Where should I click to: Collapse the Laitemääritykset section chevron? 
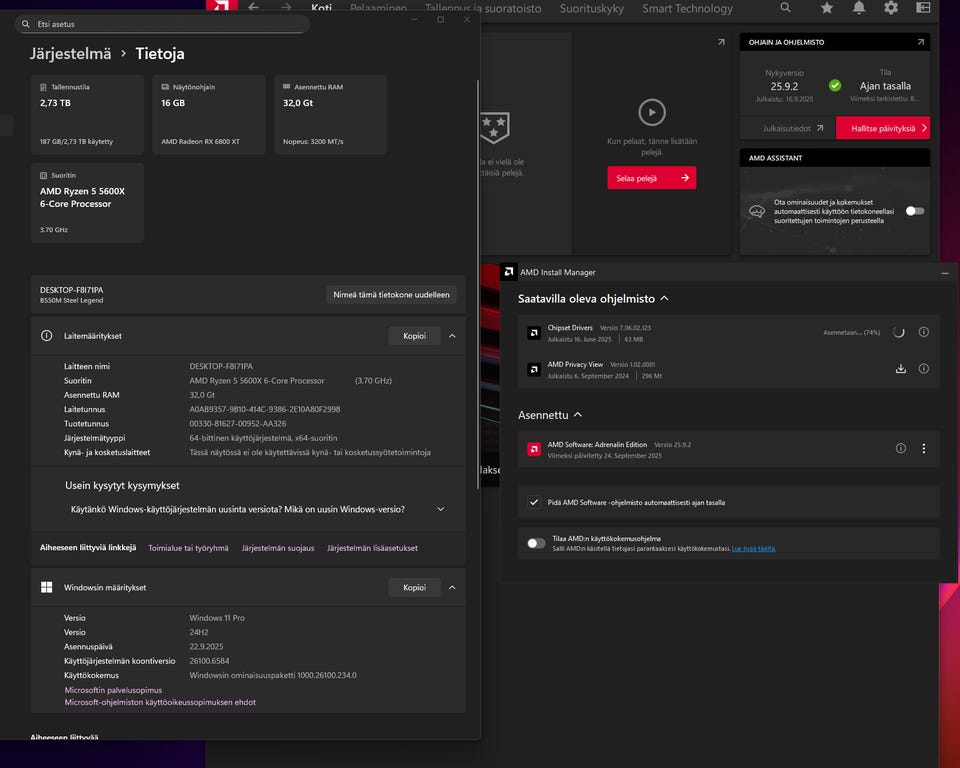coord(452,336)
